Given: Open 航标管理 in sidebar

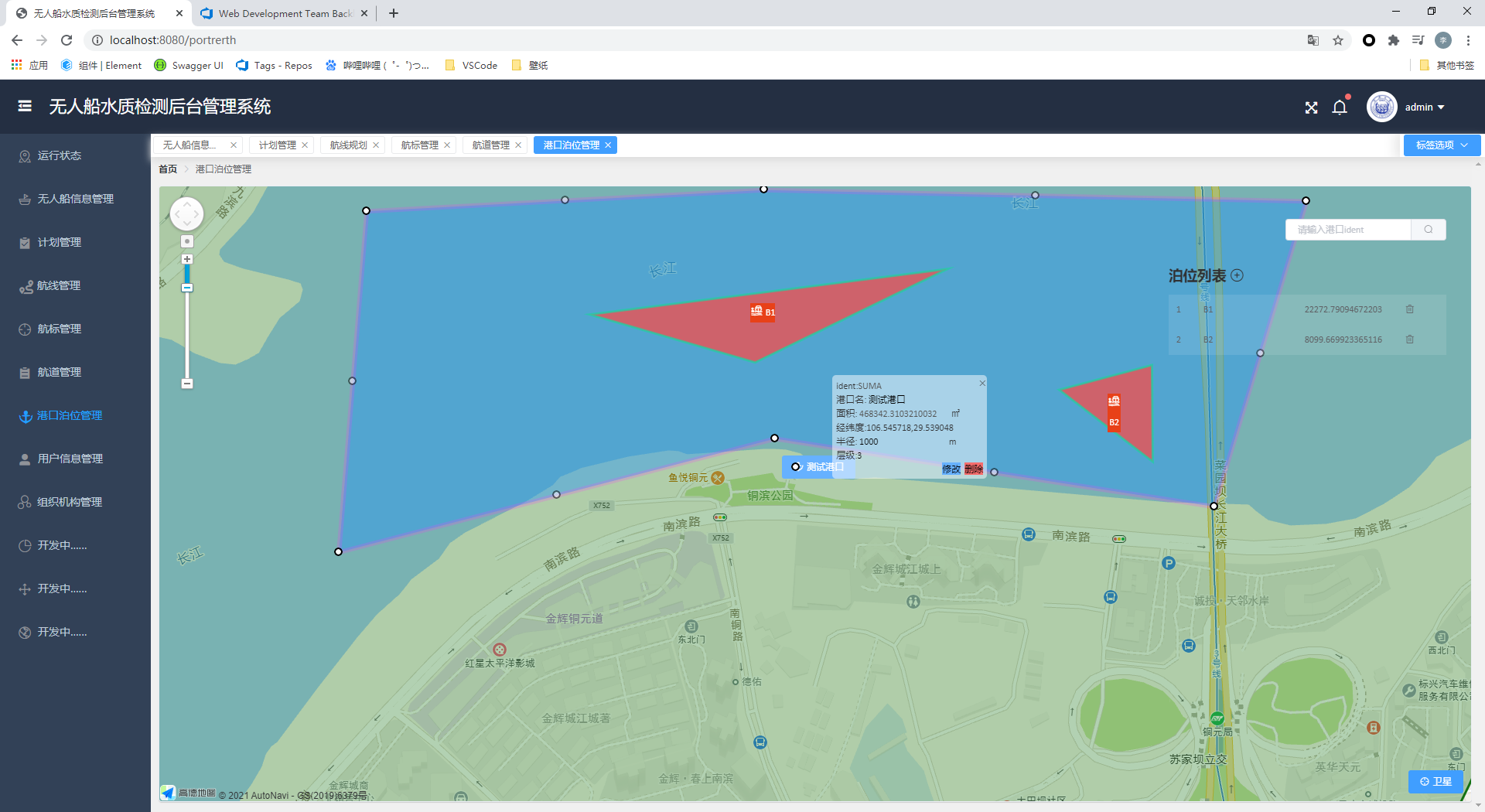Looking at the screenshot, I should (75, 329).
